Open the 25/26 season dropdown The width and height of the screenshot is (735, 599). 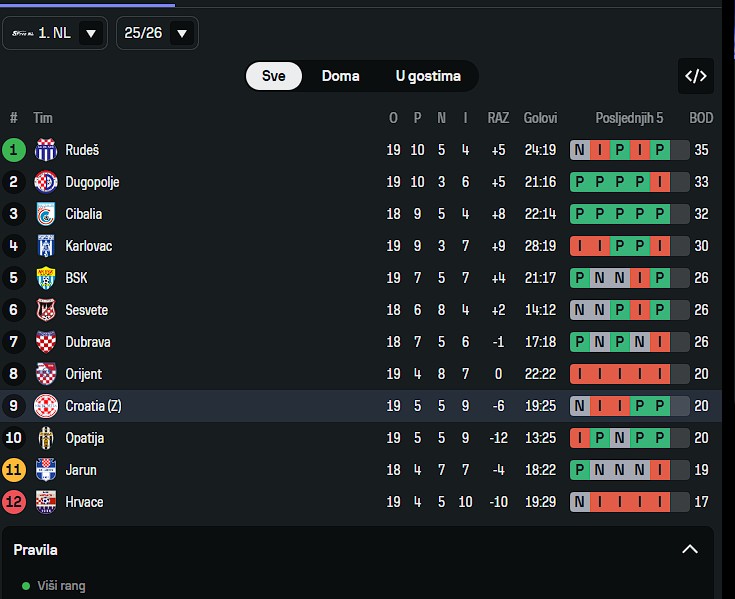[x=157, y=33]
